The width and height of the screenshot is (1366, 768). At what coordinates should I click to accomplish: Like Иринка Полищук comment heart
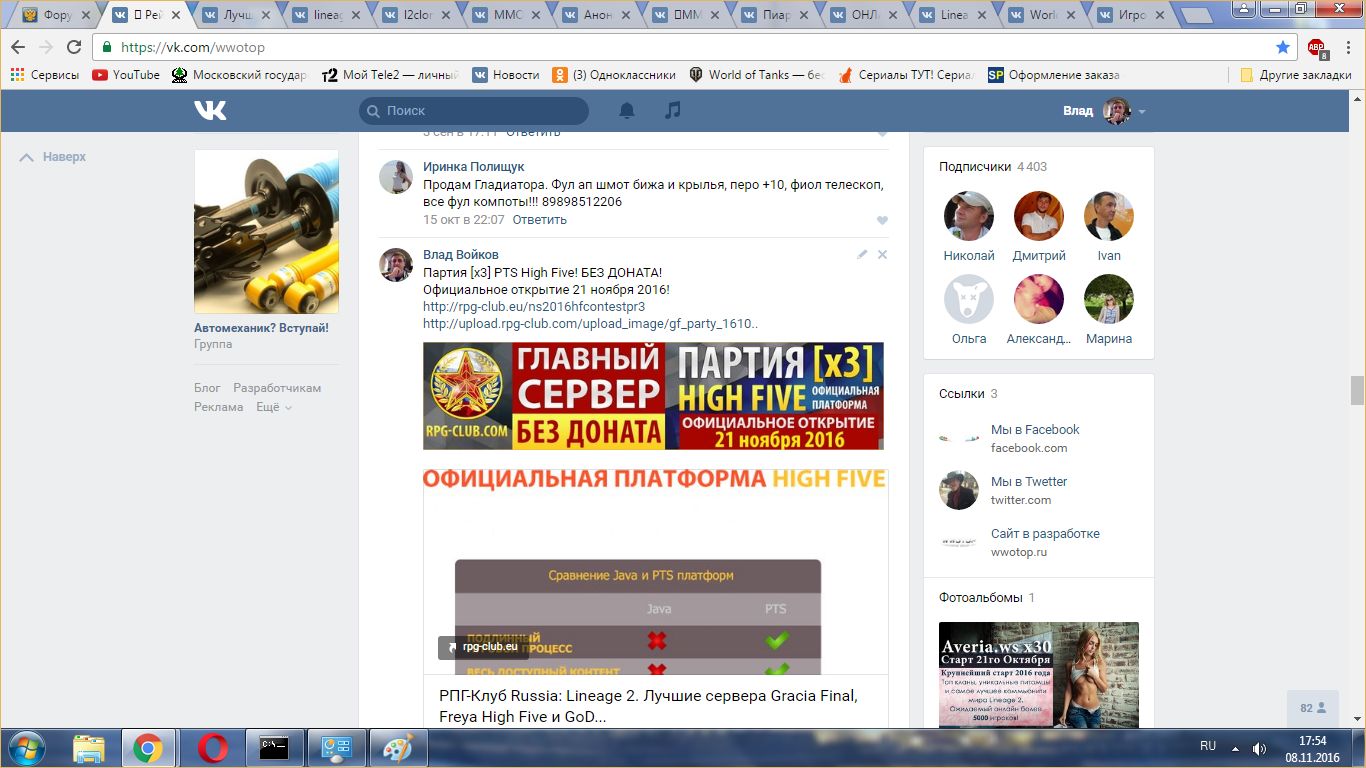coord(882,220)
